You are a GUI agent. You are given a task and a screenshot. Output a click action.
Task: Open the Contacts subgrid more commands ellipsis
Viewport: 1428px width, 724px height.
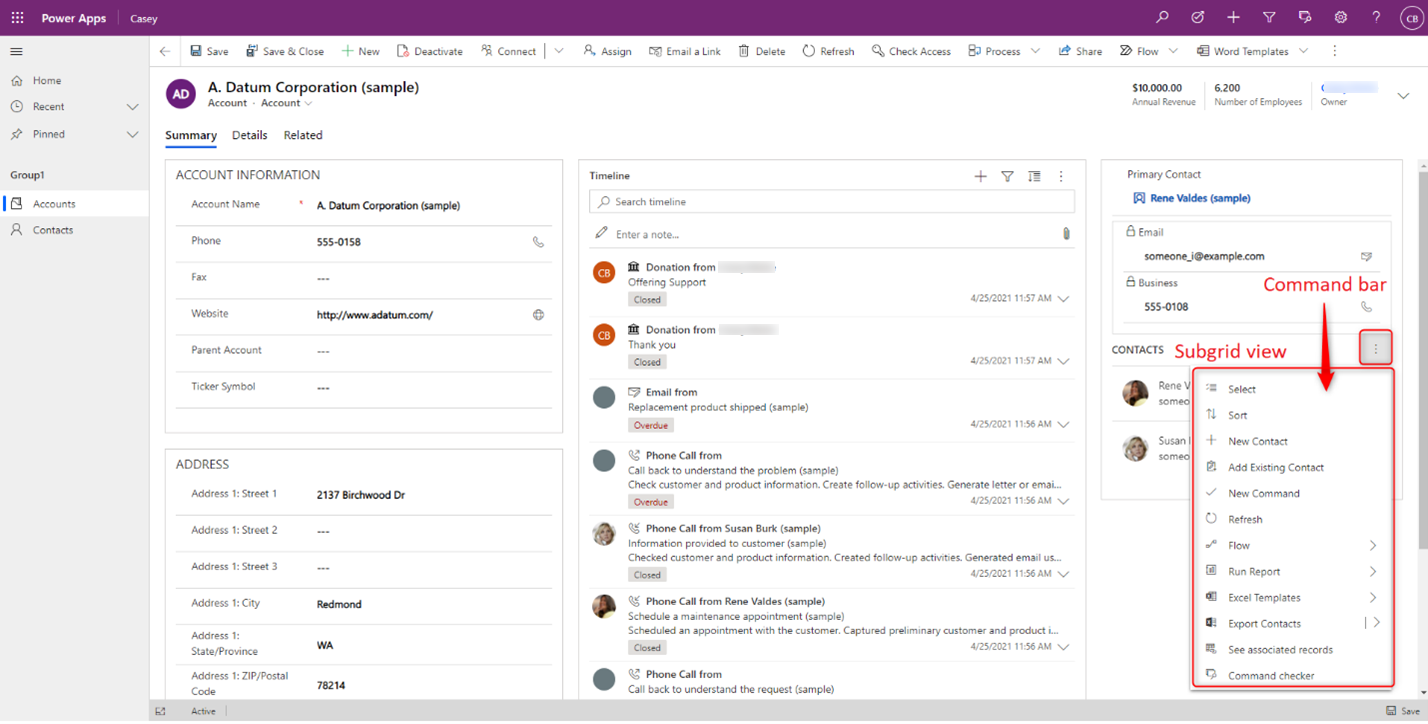(x=1376, y=349)
